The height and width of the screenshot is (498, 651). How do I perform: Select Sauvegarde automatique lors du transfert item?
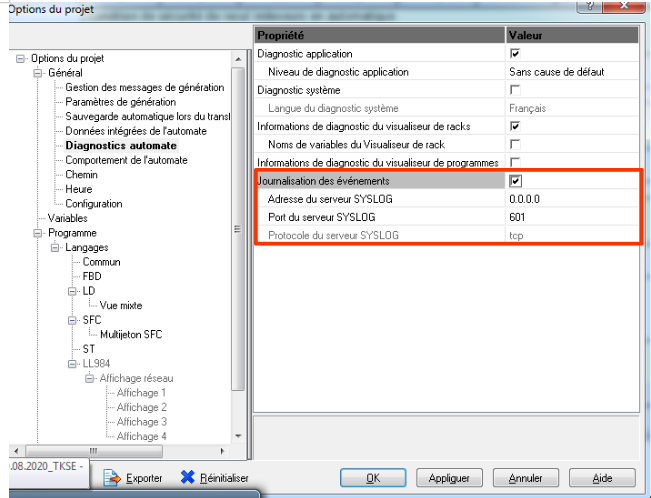[147, 117]
